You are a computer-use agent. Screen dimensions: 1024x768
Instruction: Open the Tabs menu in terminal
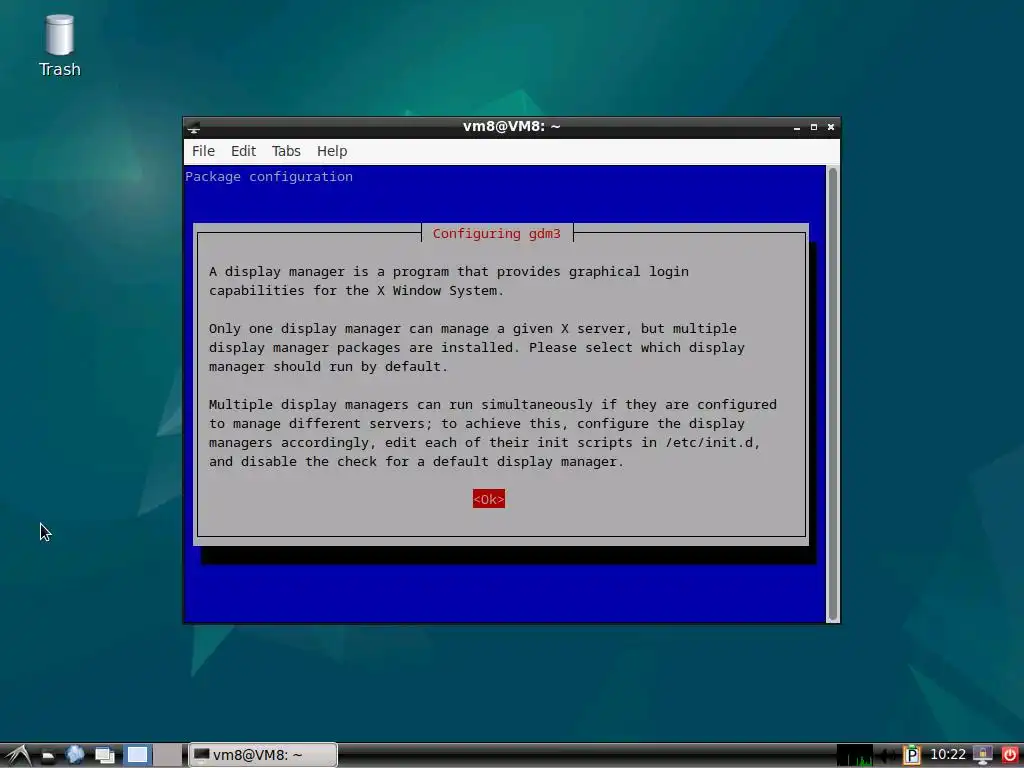coord(286,151)
